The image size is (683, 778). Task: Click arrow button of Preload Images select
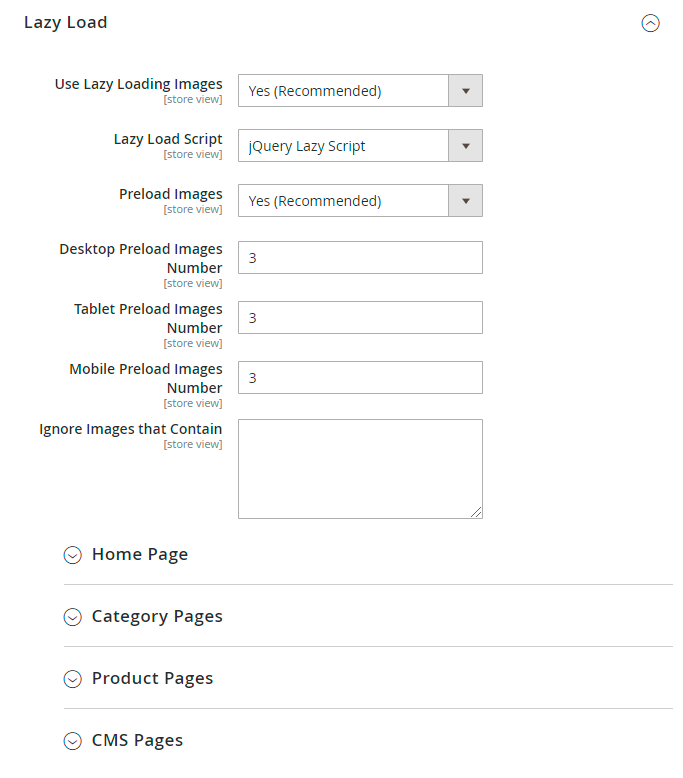tap(465, 201)
